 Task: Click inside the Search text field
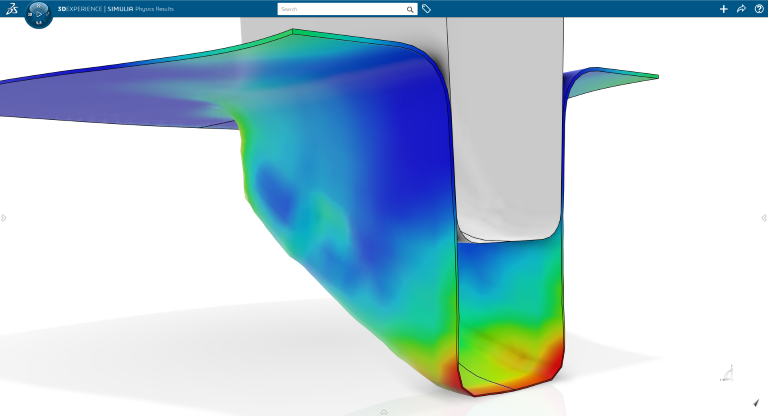340,9
